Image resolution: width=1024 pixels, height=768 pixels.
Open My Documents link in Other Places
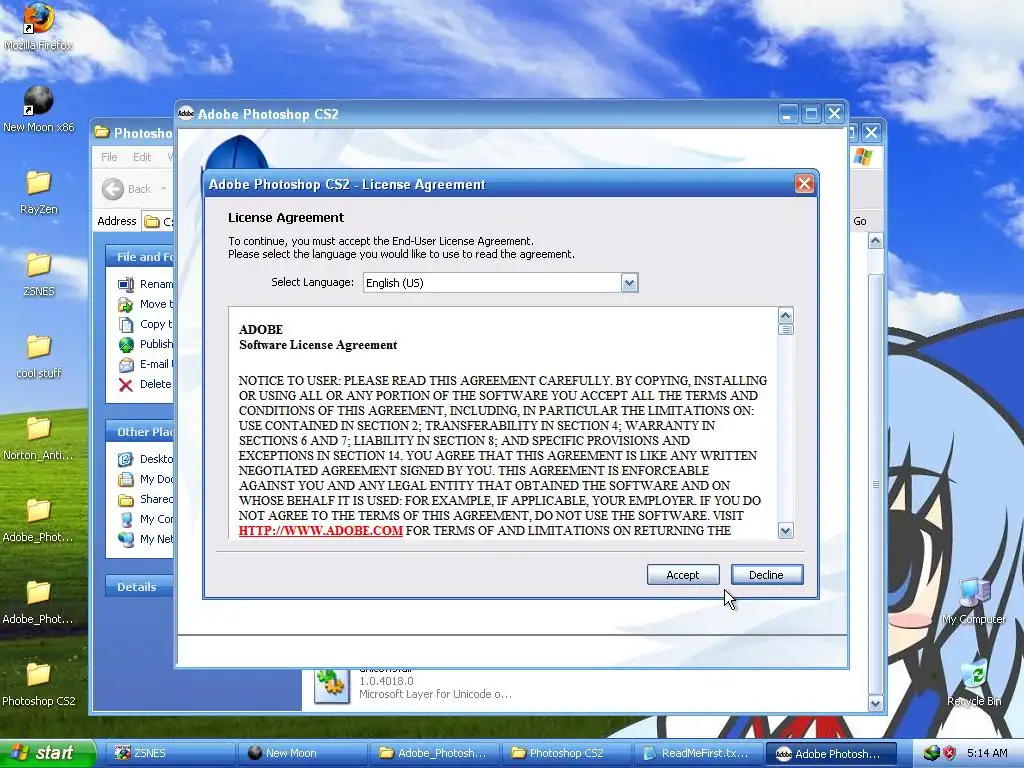pyautogui.click(x=146, y=479)
